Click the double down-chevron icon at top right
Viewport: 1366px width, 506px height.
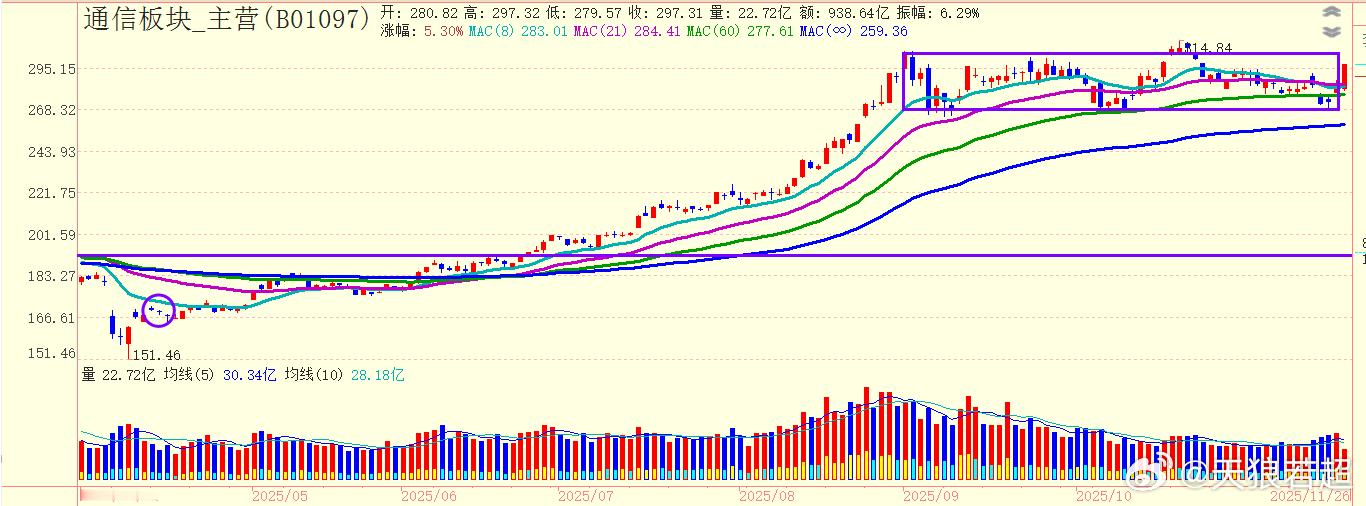pyautogui.click(x=1330, y=31)
